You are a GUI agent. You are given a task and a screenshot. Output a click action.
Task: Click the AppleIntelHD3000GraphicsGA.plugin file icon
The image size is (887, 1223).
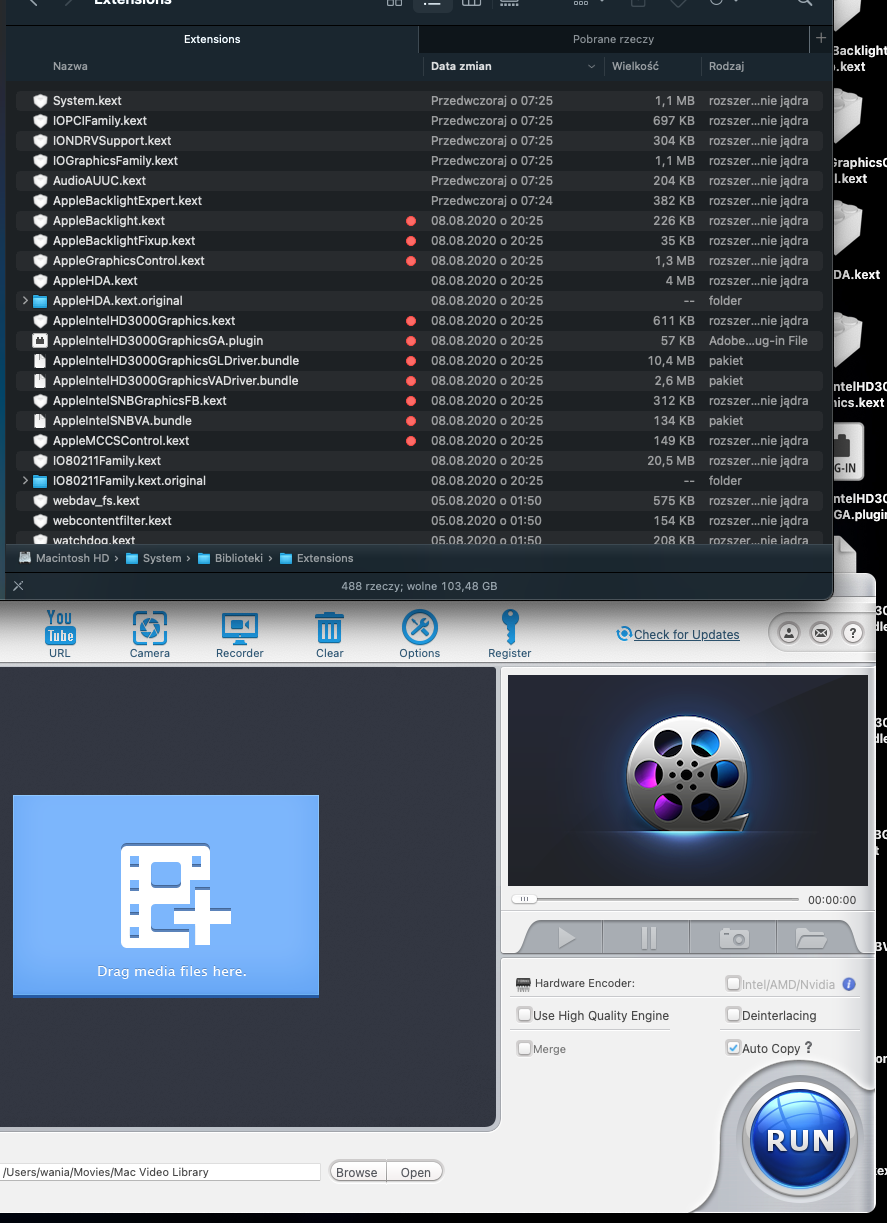point(40,341)
